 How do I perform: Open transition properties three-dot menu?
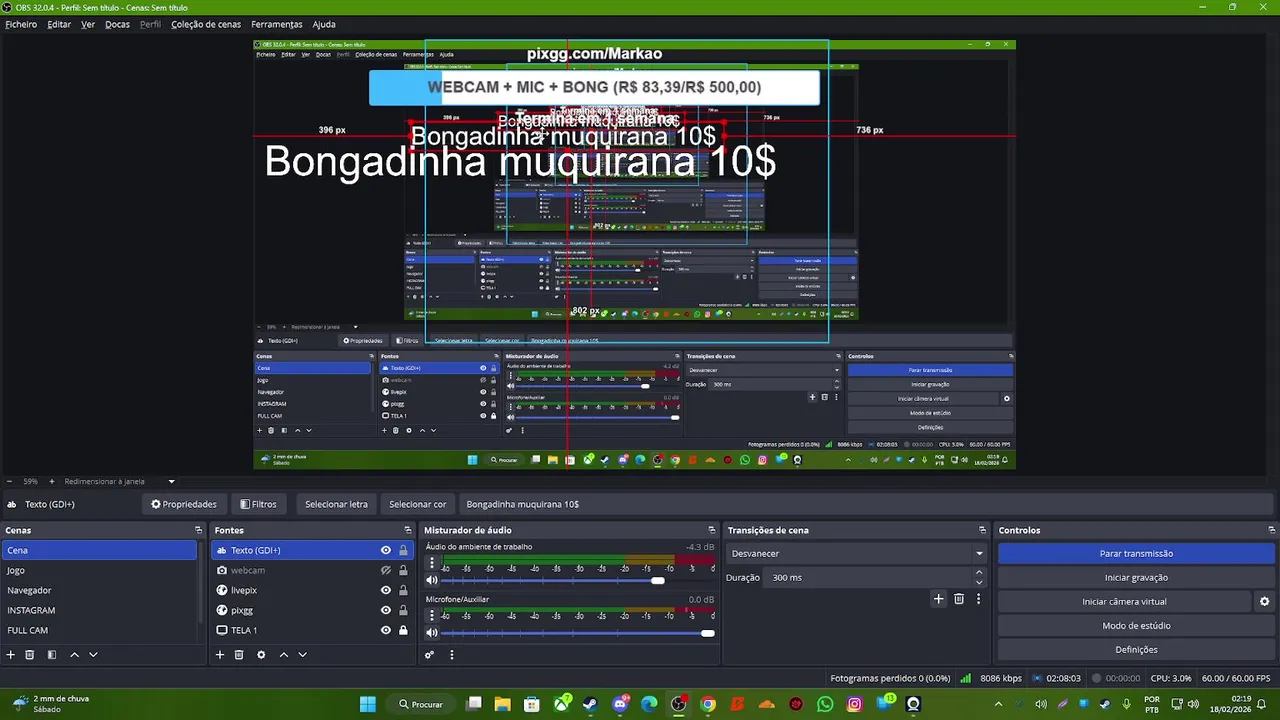pos(978,599)
